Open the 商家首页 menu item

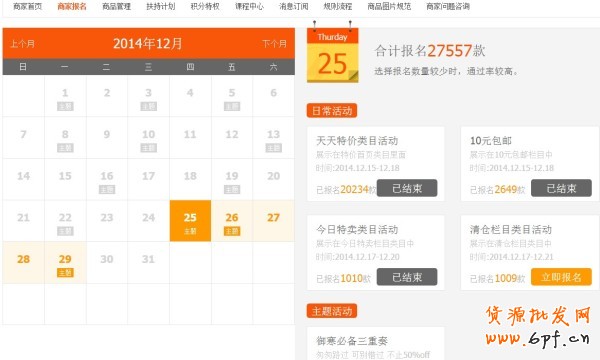28,7
